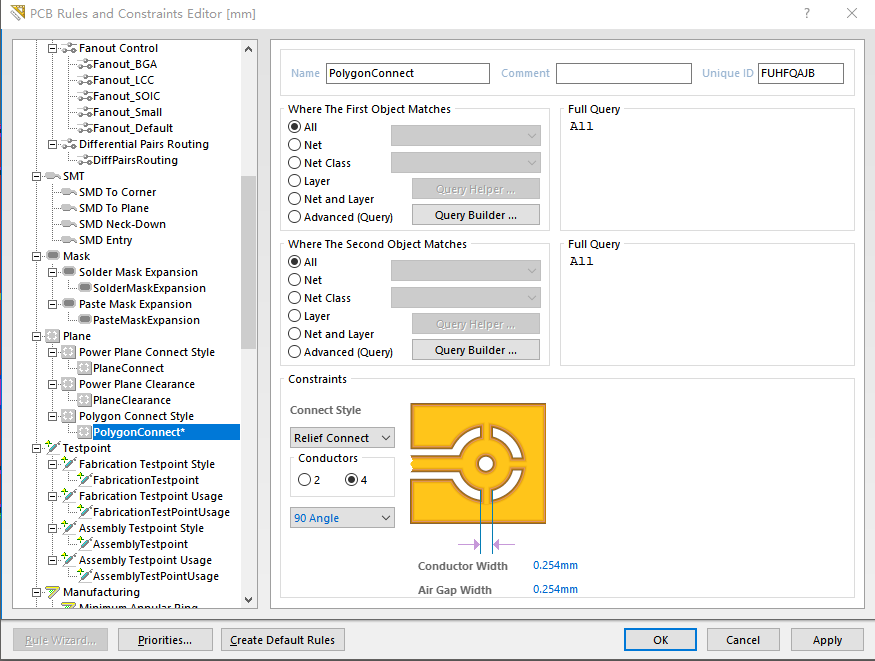Select the PlaneConnect rule in tree
This screenshot has width=875, height=661.
128,368
